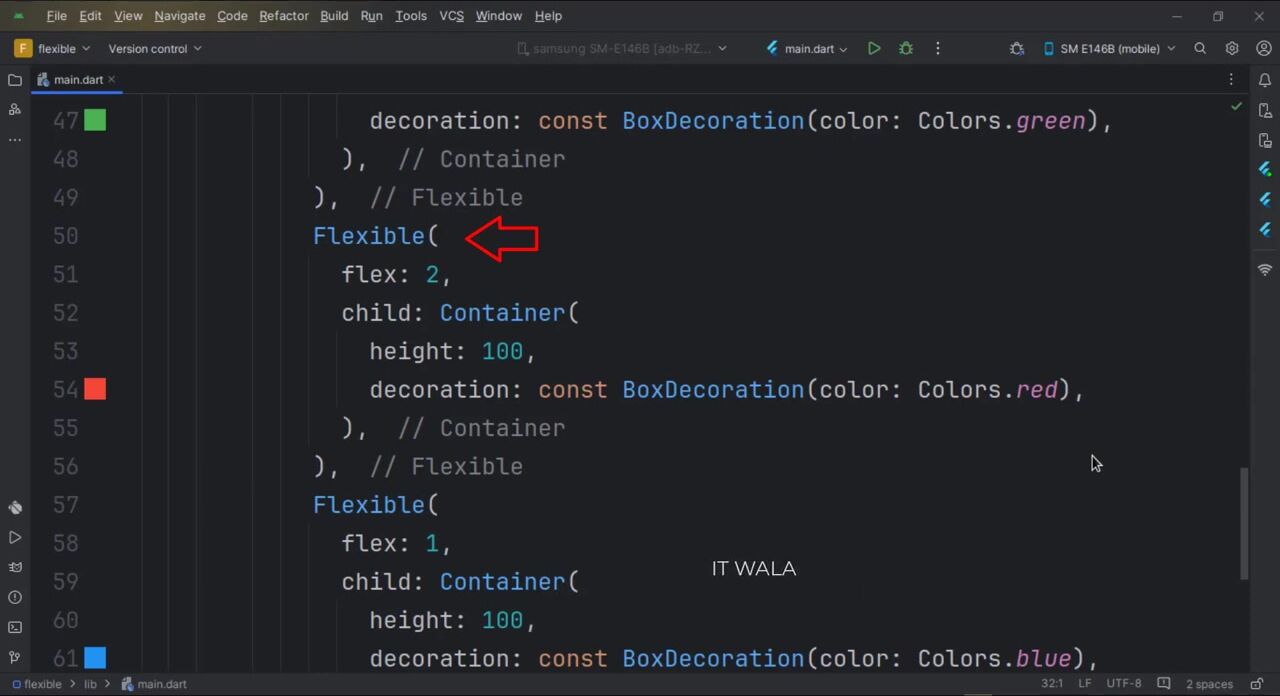Open the Refactor menu

coord(284,16)
